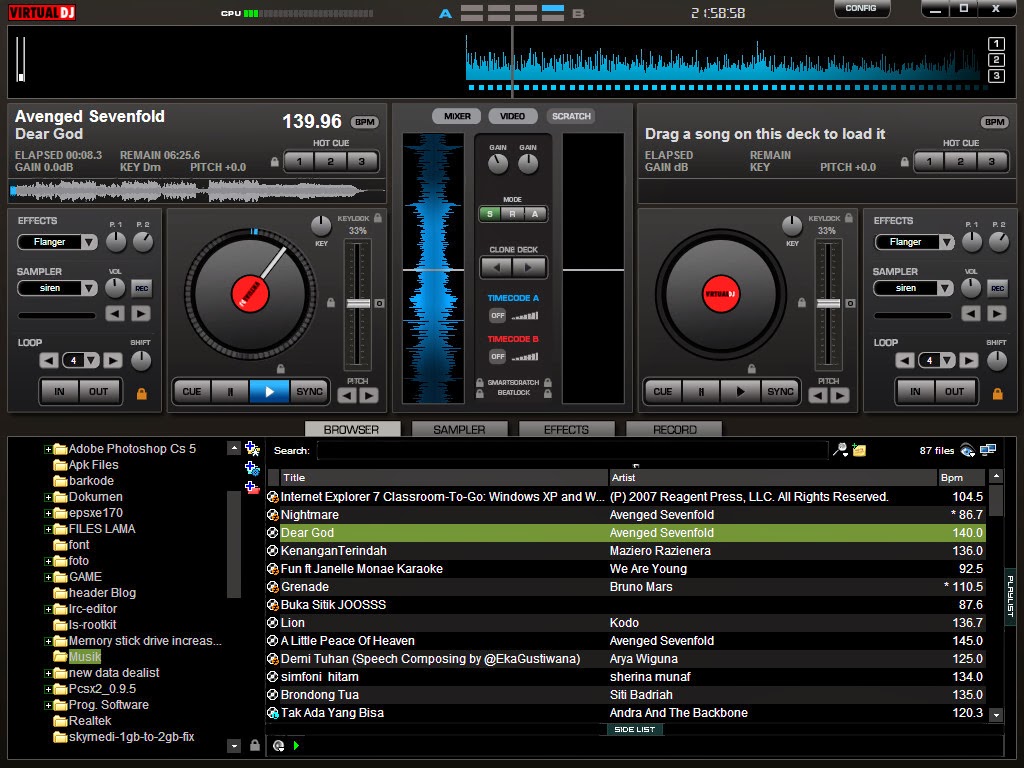Open the Flanger effect dropdown on left deck

point(89,242)
